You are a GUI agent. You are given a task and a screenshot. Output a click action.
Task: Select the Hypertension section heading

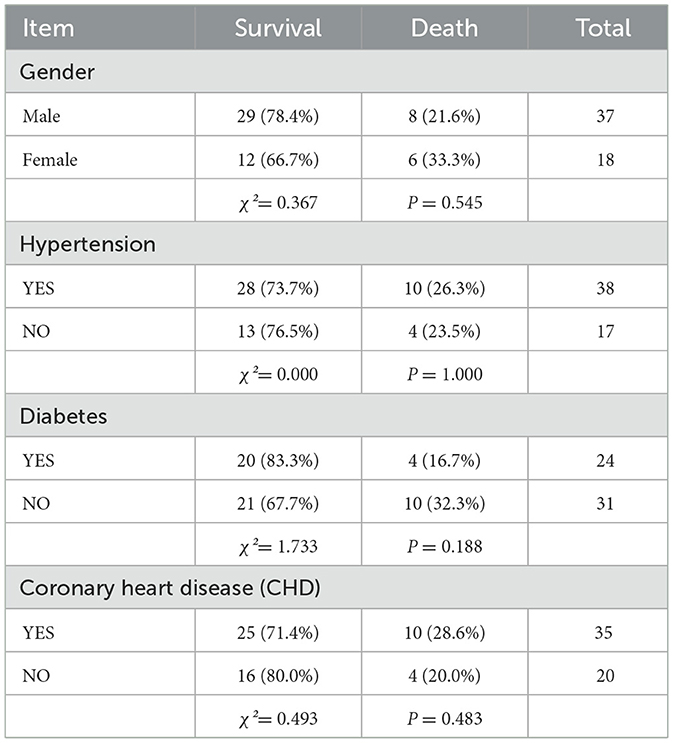tap(88, 244)
